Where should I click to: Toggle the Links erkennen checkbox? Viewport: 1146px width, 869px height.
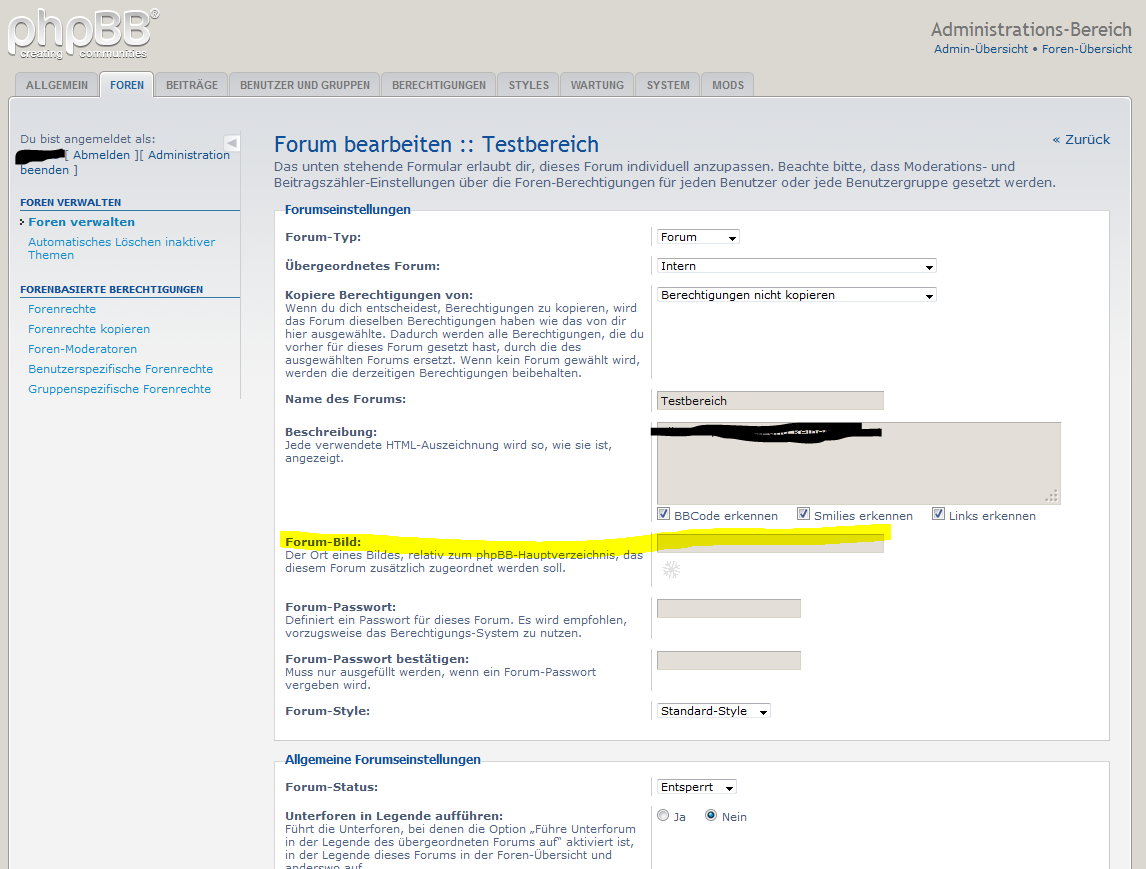tap(938, 514)
